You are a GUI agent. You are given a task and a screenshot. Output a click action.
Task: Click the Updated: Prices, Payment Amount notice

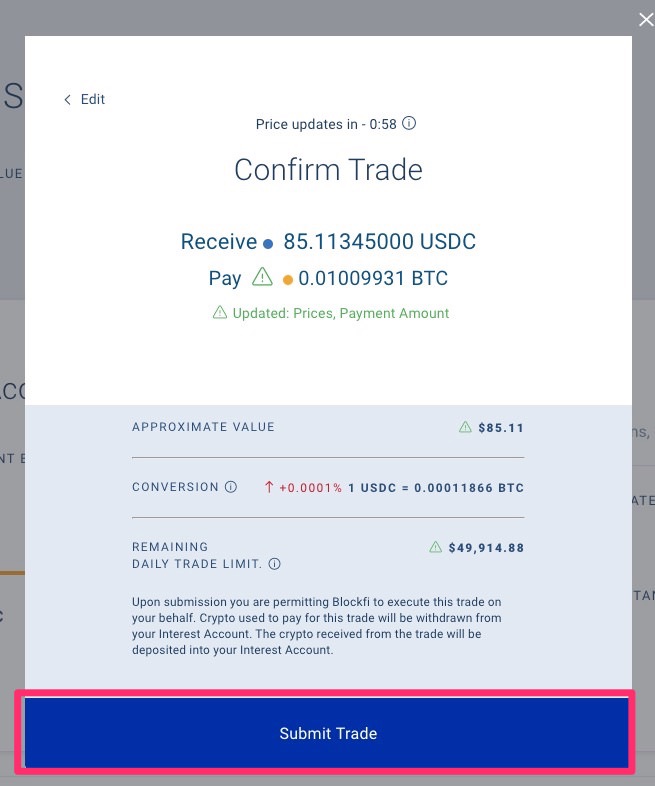[x=340, y=313]
